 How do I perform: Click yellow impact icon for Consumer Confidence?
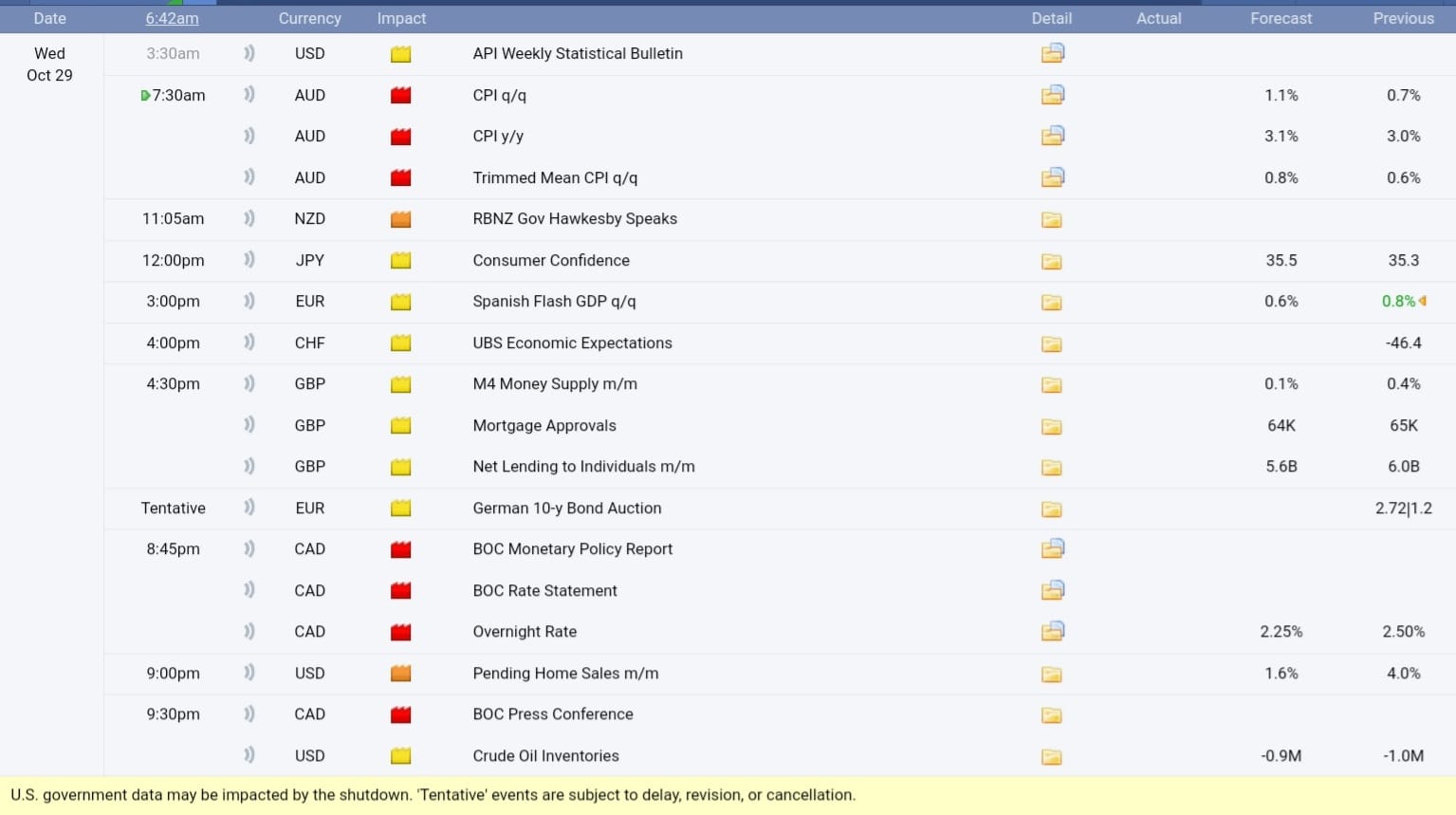(401, 261)
